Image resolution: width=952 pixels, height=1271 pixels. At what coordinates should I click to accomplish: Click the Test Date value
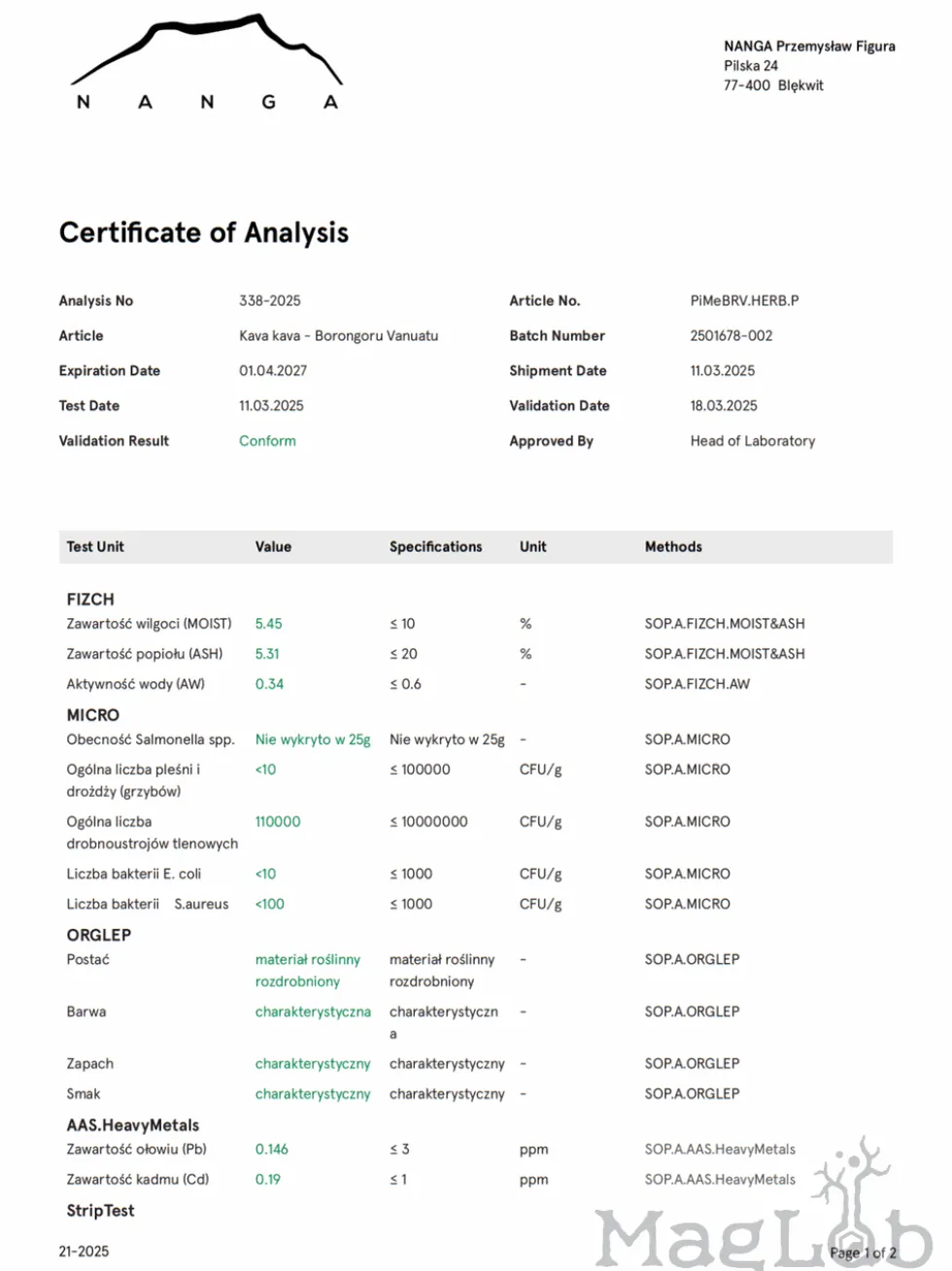(271, 406)
